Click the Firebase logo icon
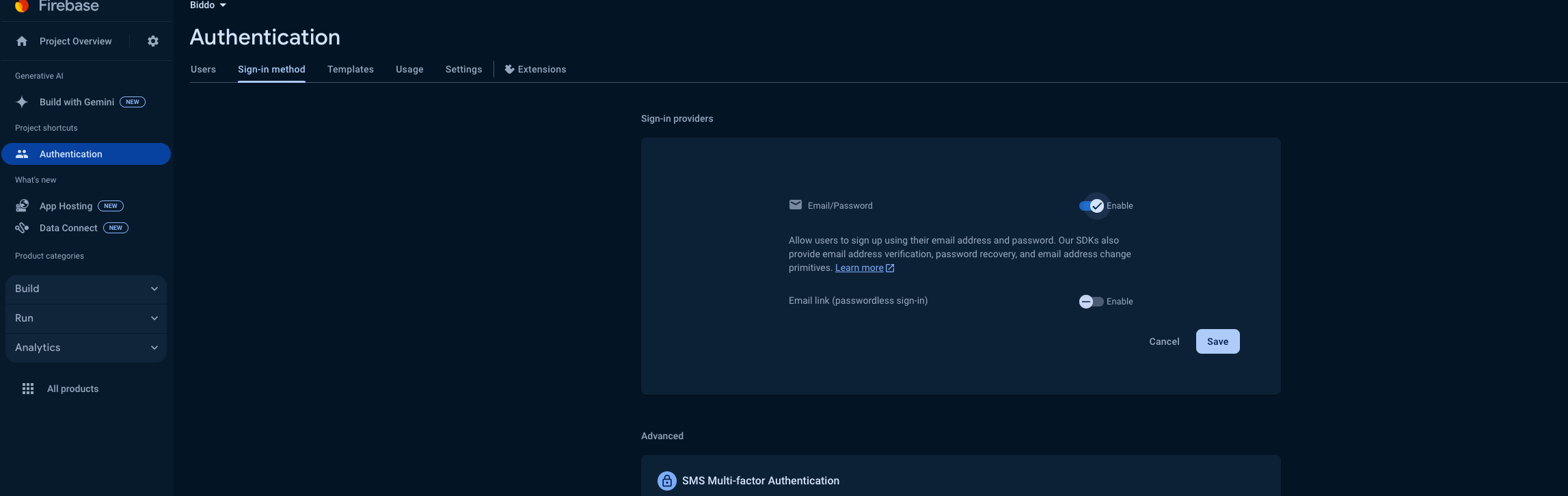This screenshot has height=496, width=1568. [22, 6]
